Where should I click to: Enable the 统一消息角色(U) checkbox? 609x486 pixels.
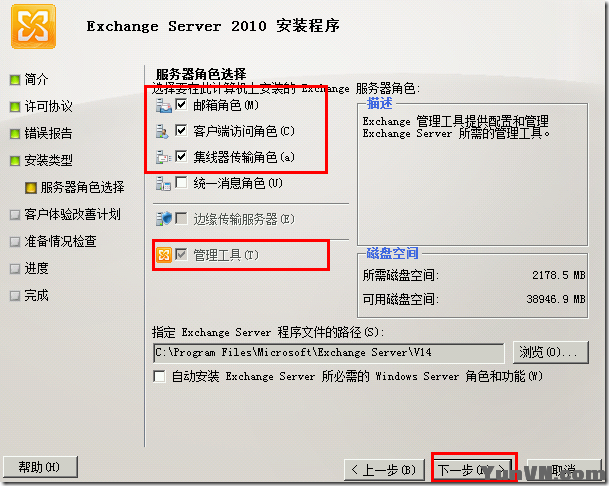point(181,182)
